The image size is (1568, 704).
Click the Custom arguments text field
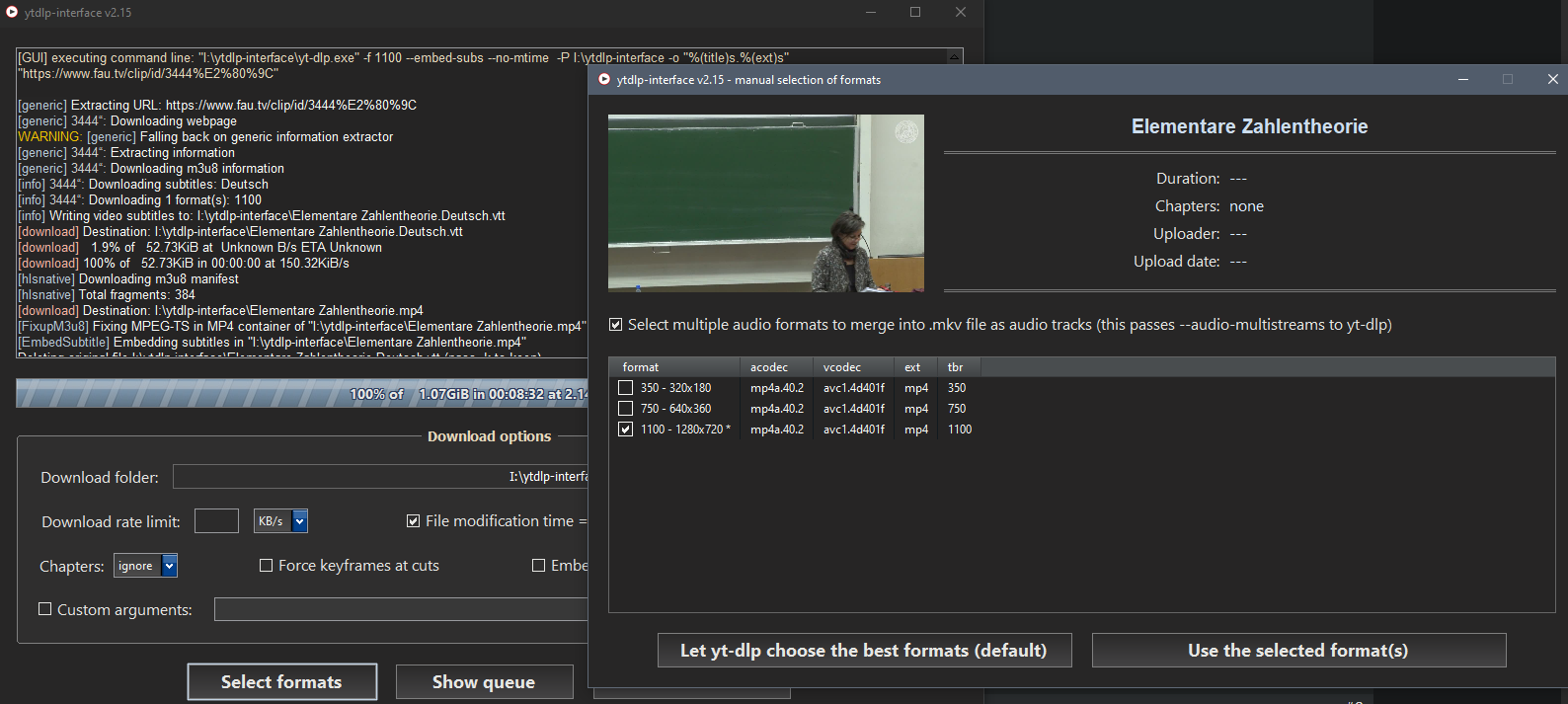pyautogui.click(x=401, y=610)
